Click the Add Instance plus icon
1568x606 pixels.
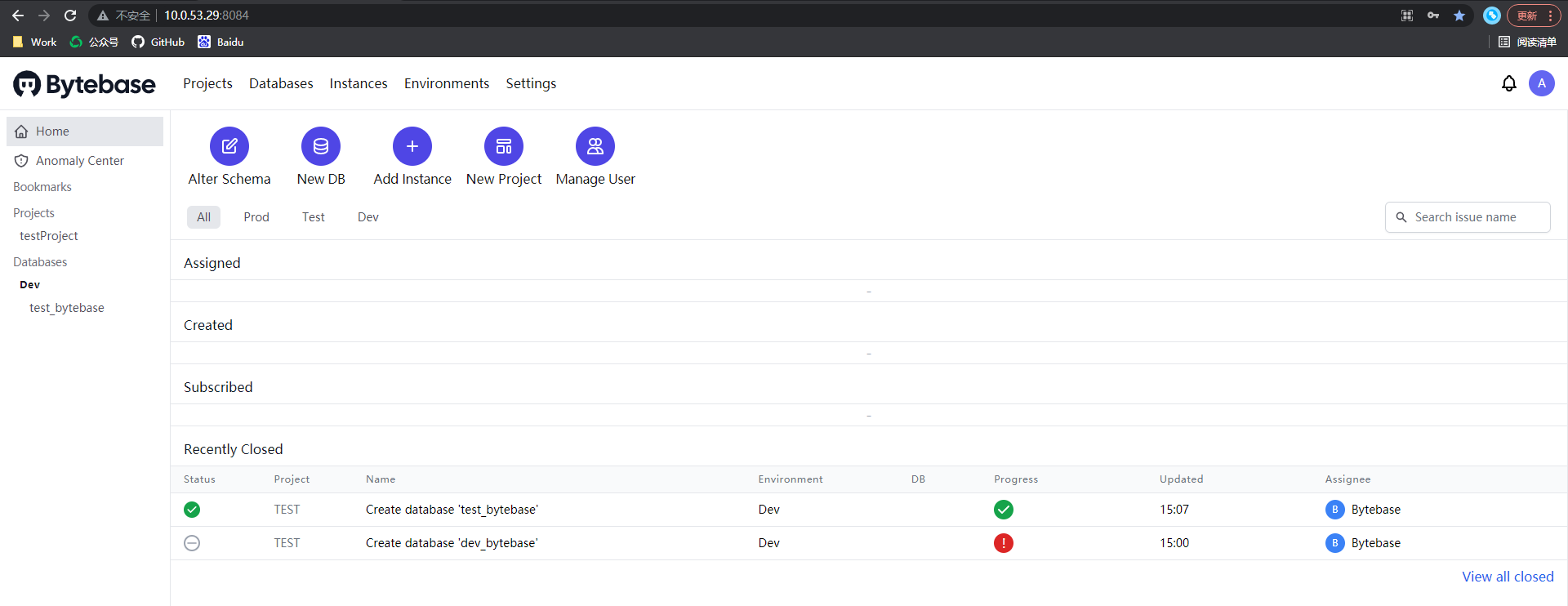click(412, 146)
